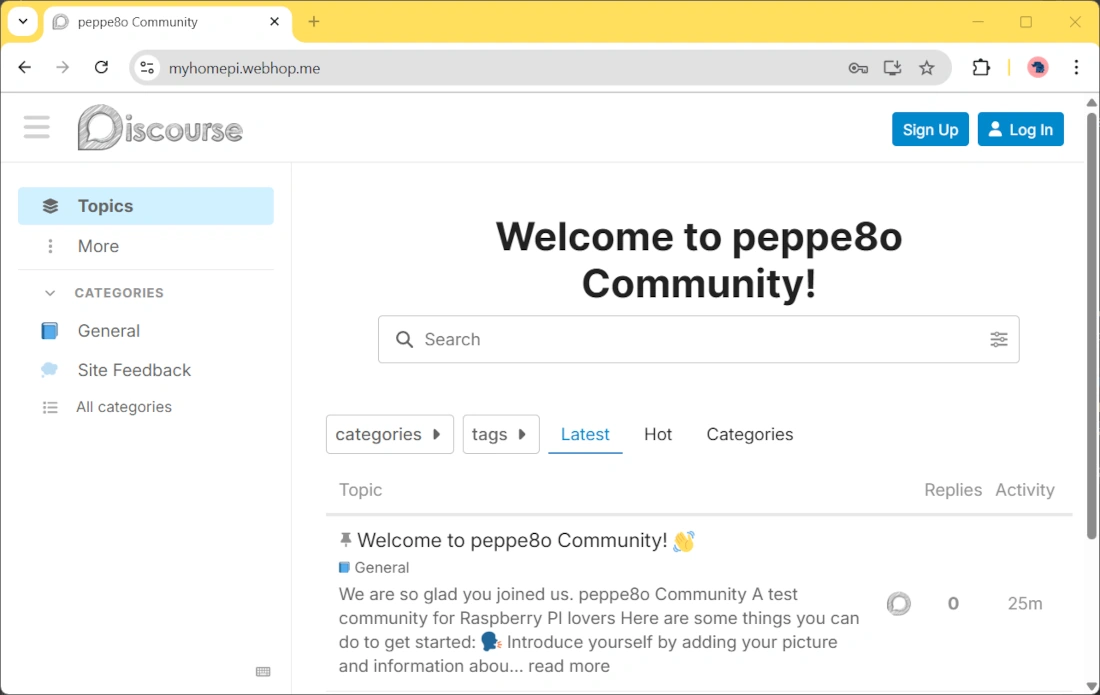Screen dimensions: 1100x695
Task: Click the page vertical scrollbar
Action: coord(1092,326)
